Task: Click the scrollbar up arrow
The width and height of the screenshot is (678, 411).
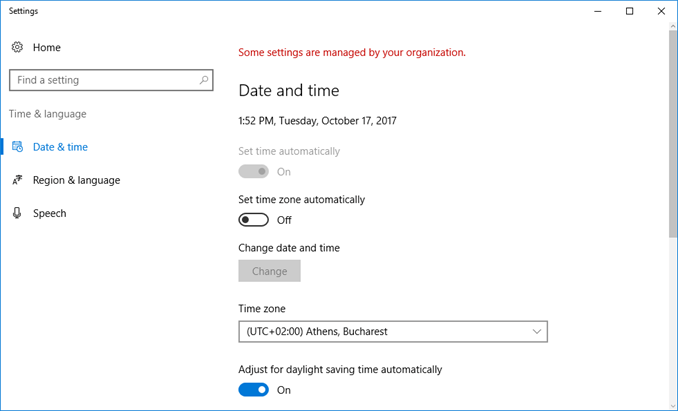Action: pyautogui.click(x=672, y=30)
